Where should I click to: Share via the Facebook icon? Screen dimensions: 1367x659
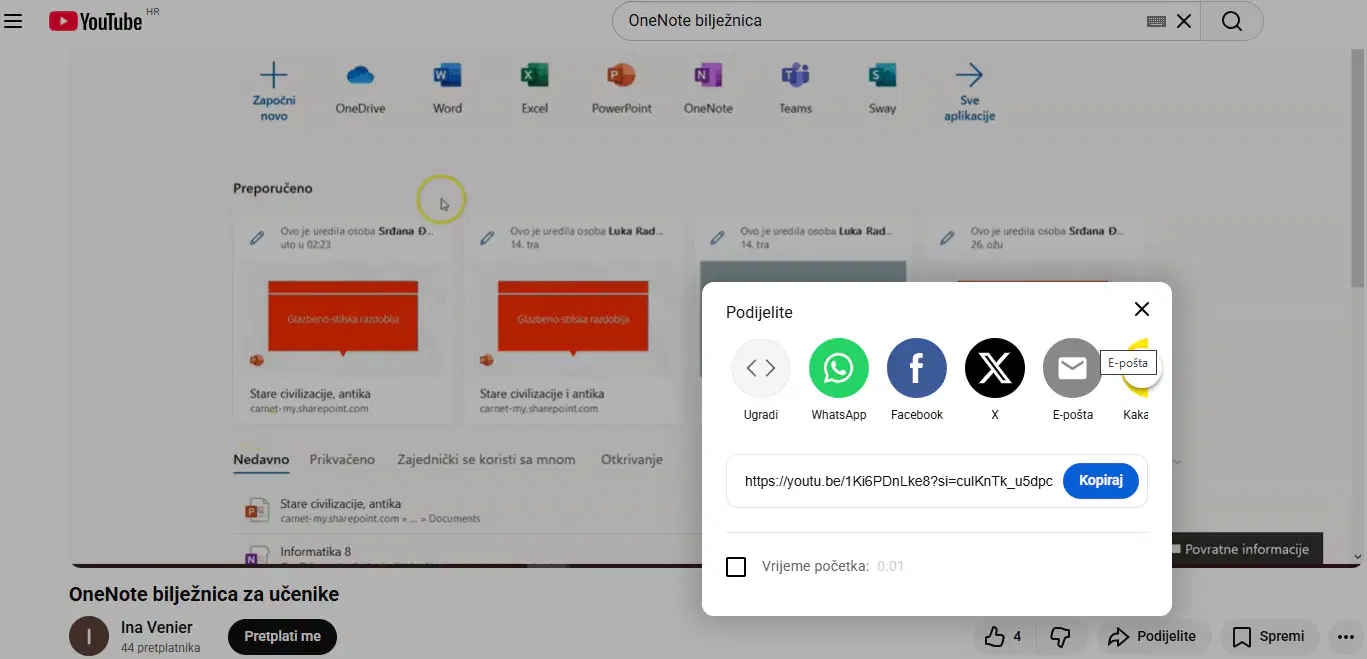point(917,368)
